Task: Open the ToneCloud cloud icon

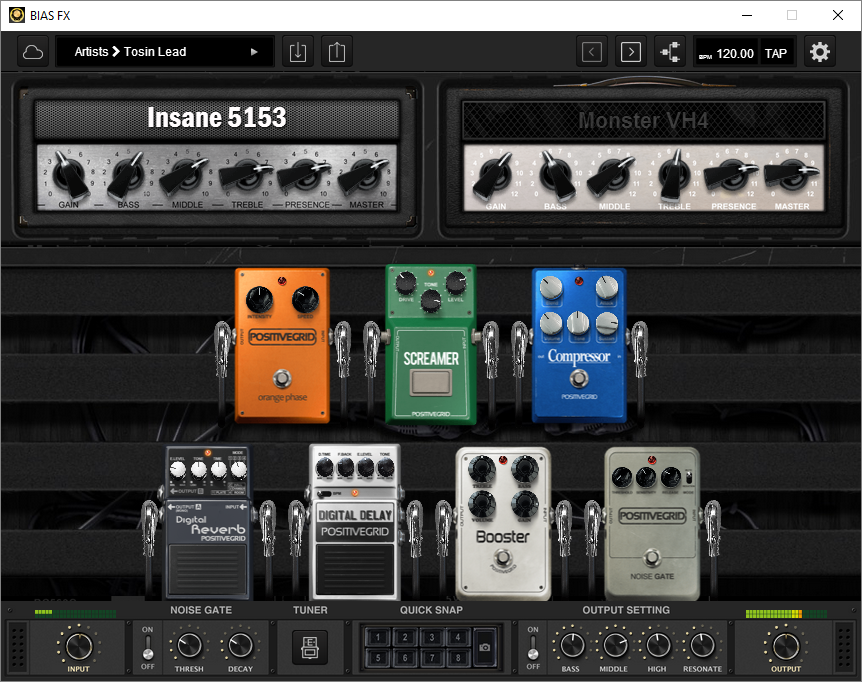Action: click(33, 52)
